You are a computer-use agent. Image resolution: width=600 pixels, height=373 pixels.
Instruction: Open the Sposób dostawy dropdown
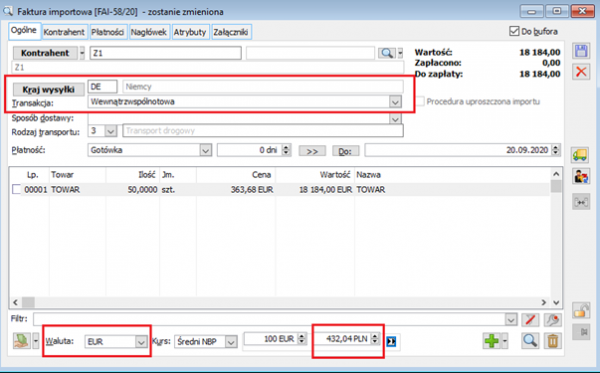(395, 118)
